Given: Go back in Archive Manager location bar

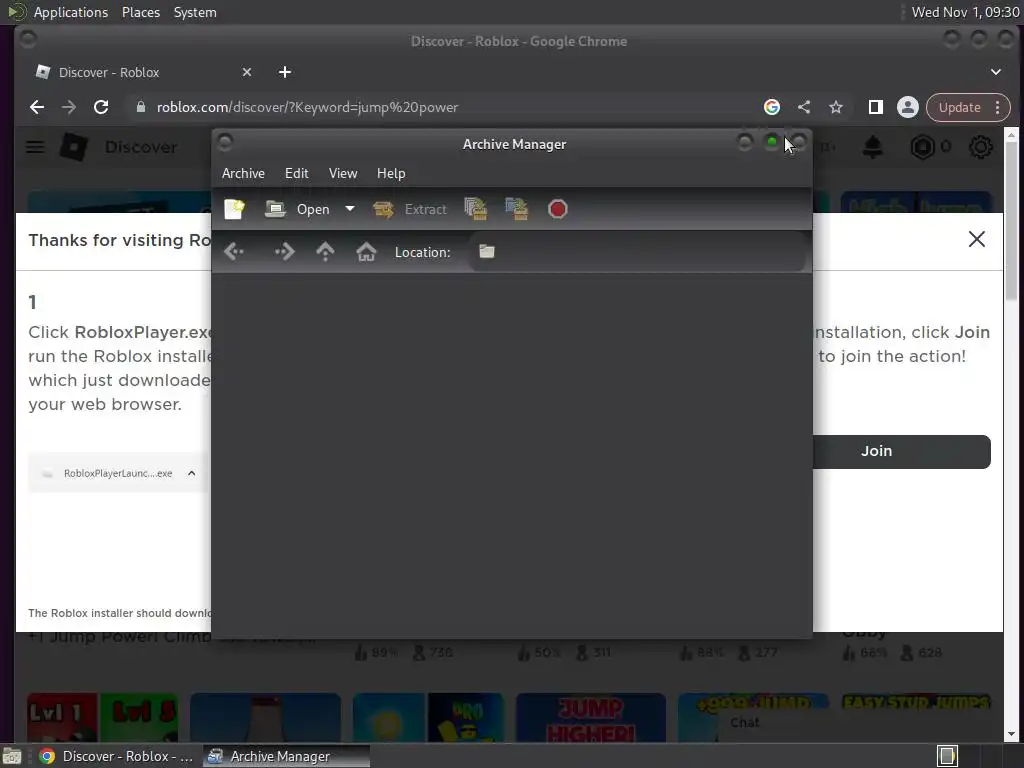Looking at the screenshot, I should click(x=234, y=251).
